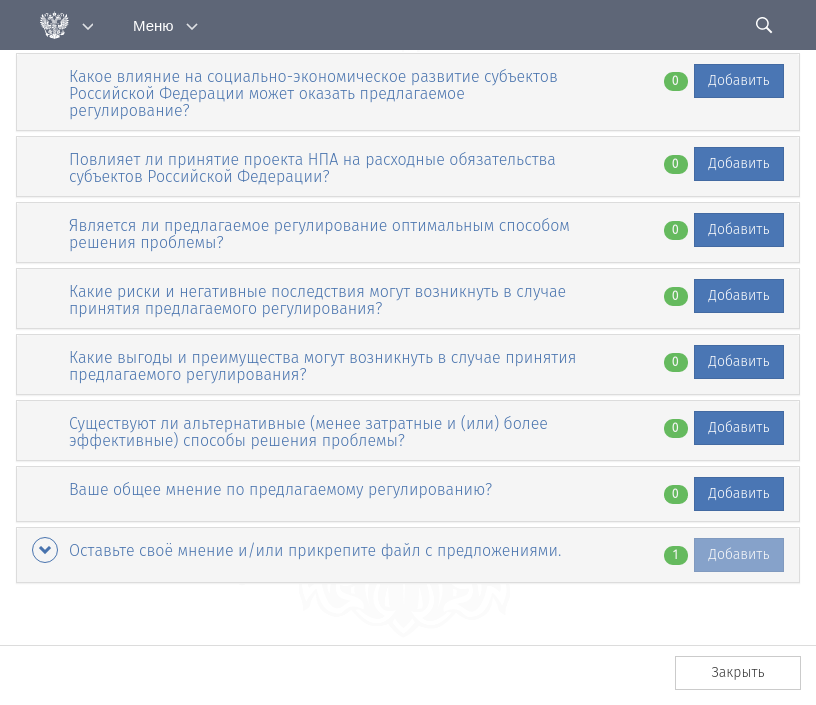Select the header menu area near the emblem

click(x=67, y=25)
